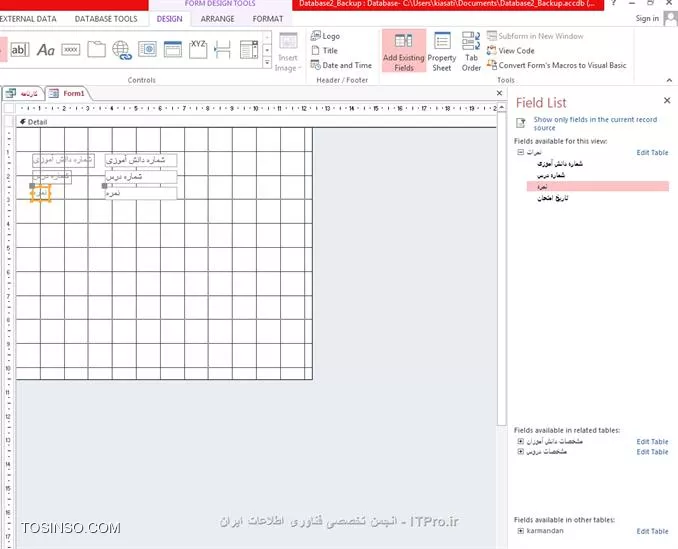Select the شماره دانش آموزی label on form

63,160
